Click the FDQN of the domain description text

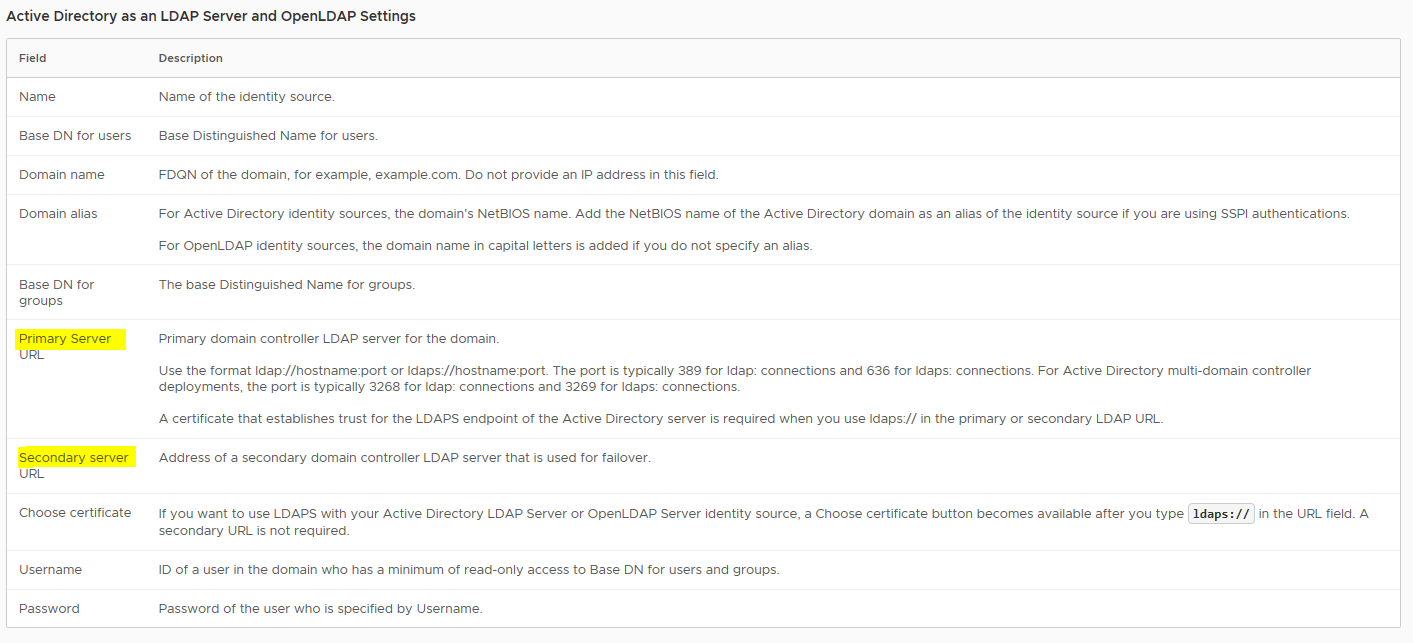[439, 175]
